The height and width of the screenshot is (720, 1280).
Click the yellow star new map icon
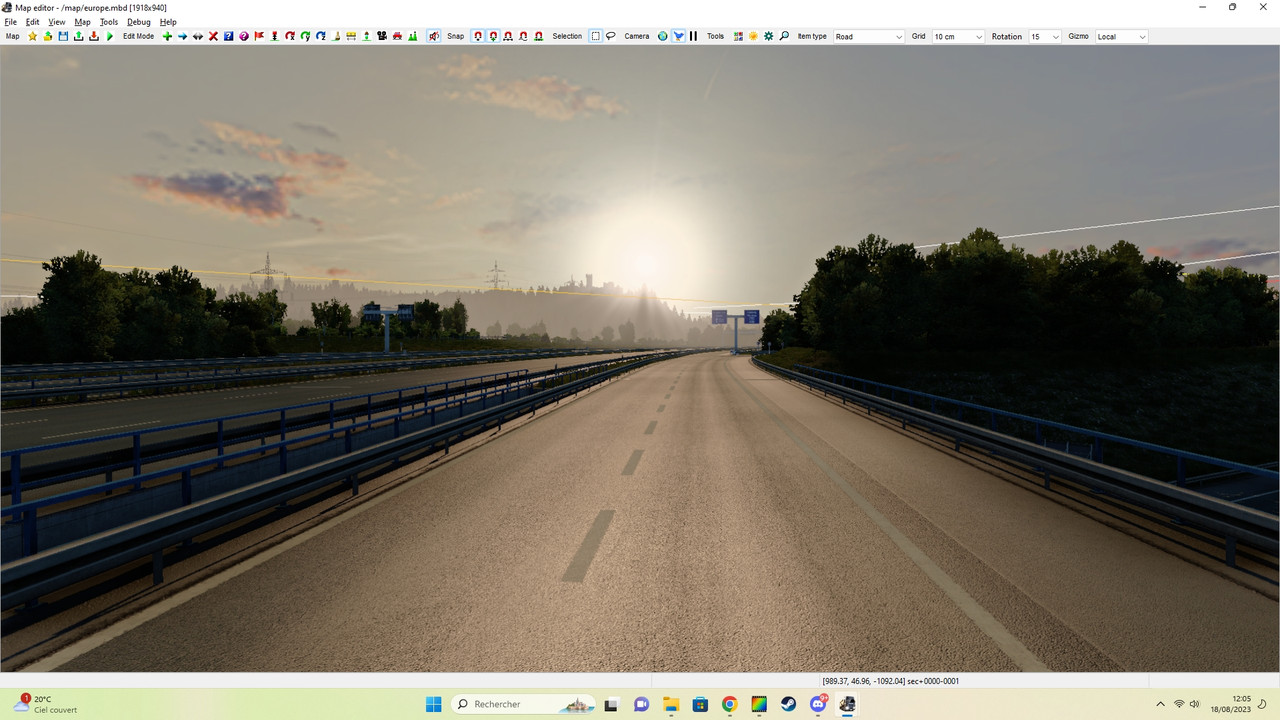click(32, 36)
